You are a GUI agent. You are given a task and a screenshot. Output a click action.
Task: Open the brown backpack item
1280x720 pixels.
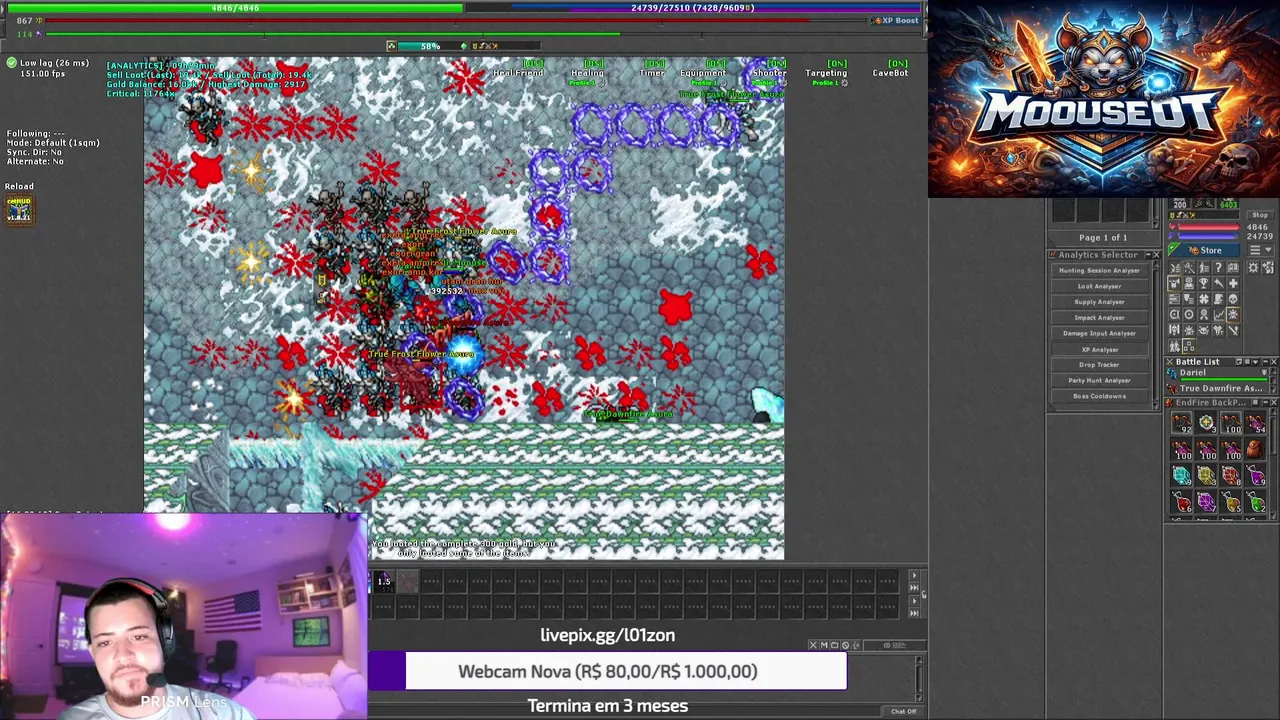coord(1256,448)
